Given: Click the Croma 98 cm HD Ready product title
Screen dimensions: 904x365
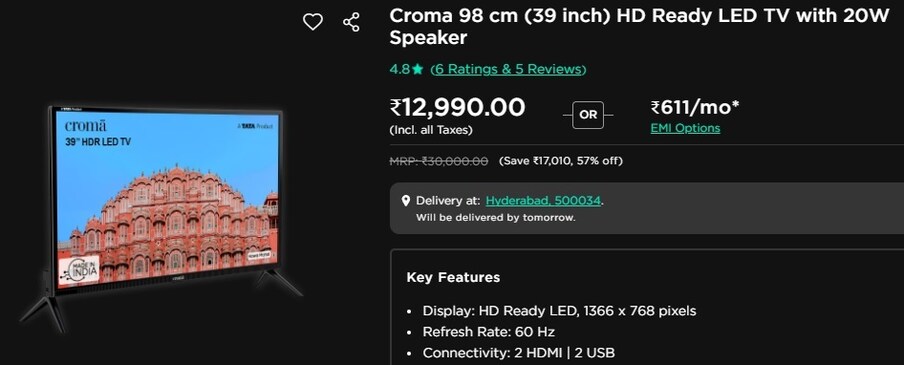Looking at the screenshot, I should coord(639,27).
